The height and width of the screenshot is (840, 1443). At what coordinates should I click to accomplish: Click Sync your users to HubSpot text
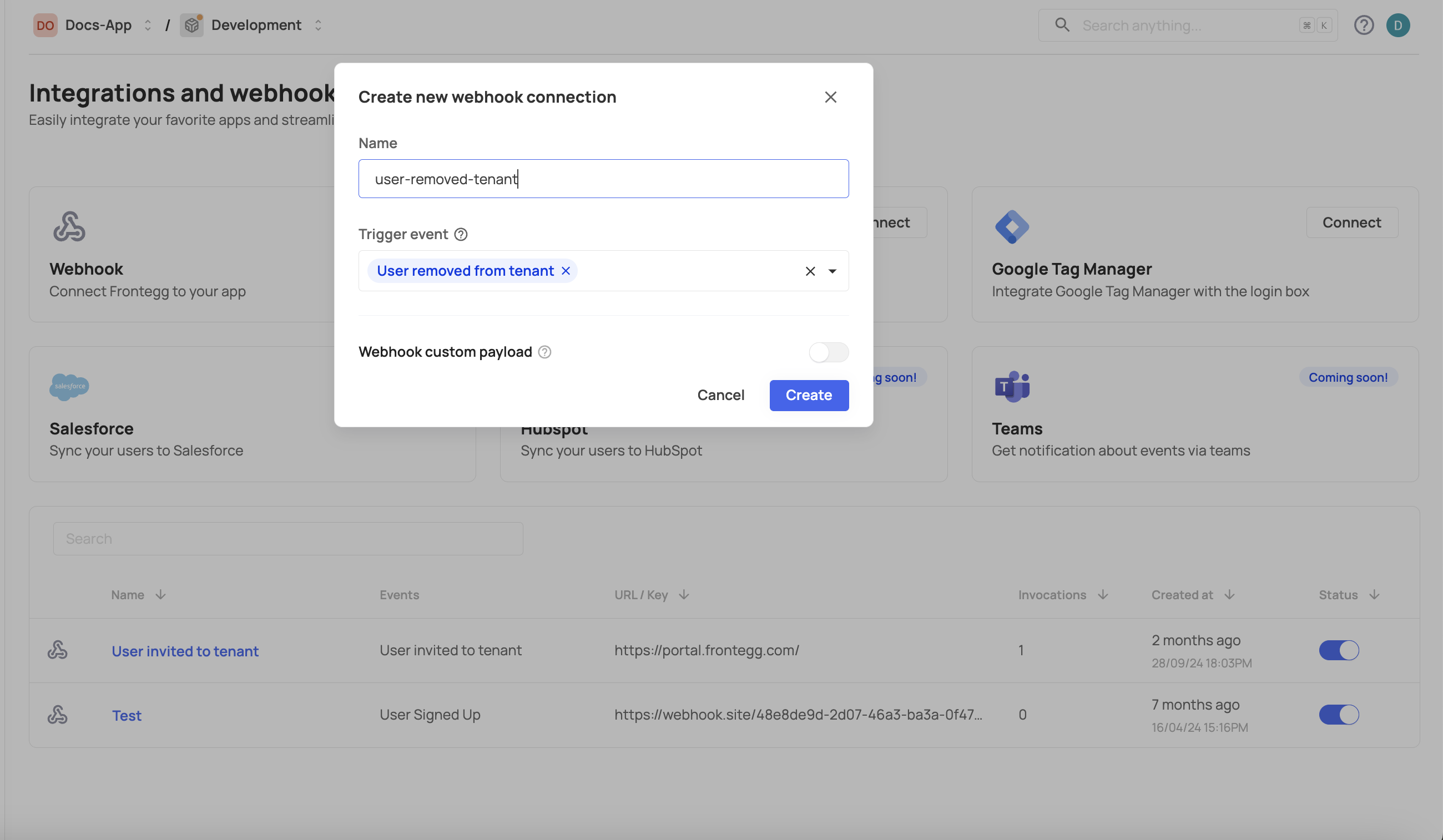click(x=611, y=451)
